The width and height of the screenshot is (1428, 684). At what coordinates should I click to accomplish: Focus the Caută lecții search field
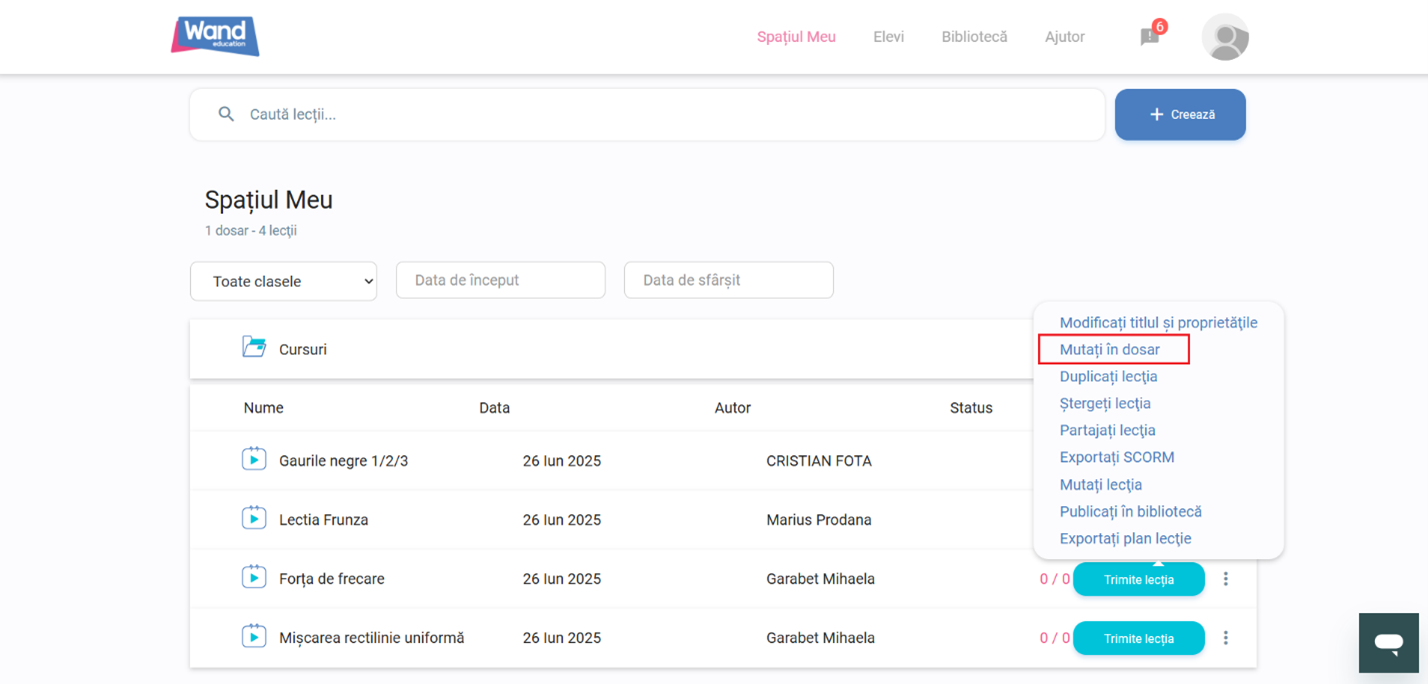(x=660, y=114)
